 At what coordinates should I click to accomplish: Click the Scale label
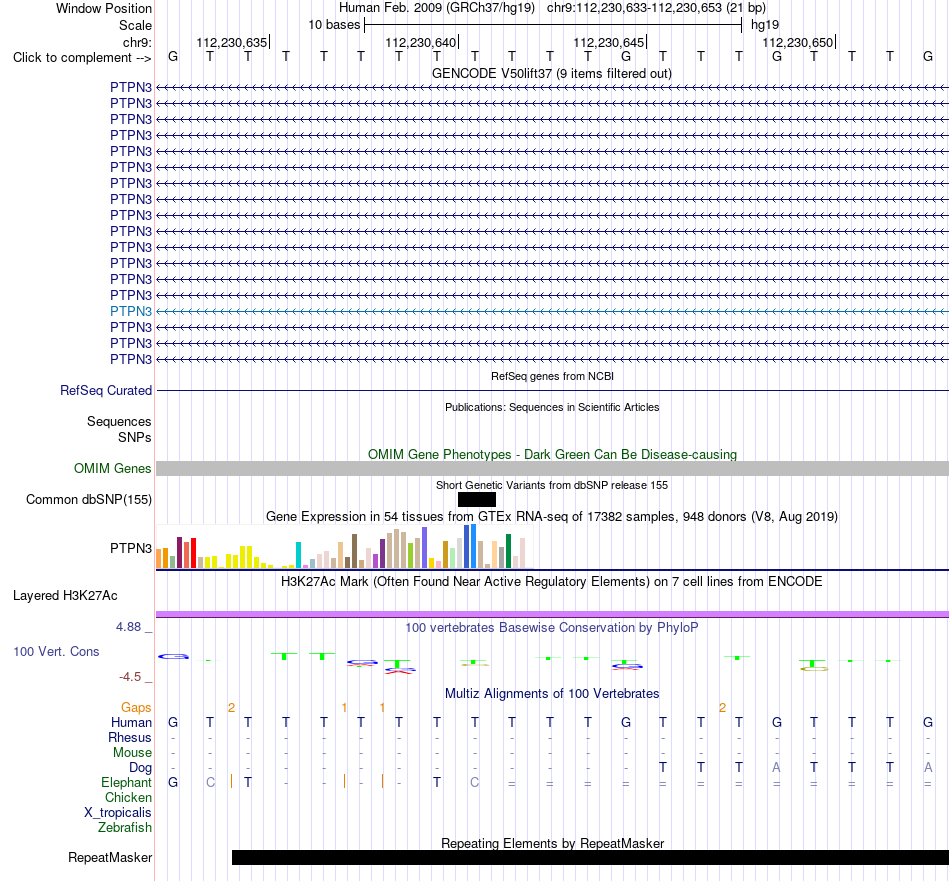135,25
